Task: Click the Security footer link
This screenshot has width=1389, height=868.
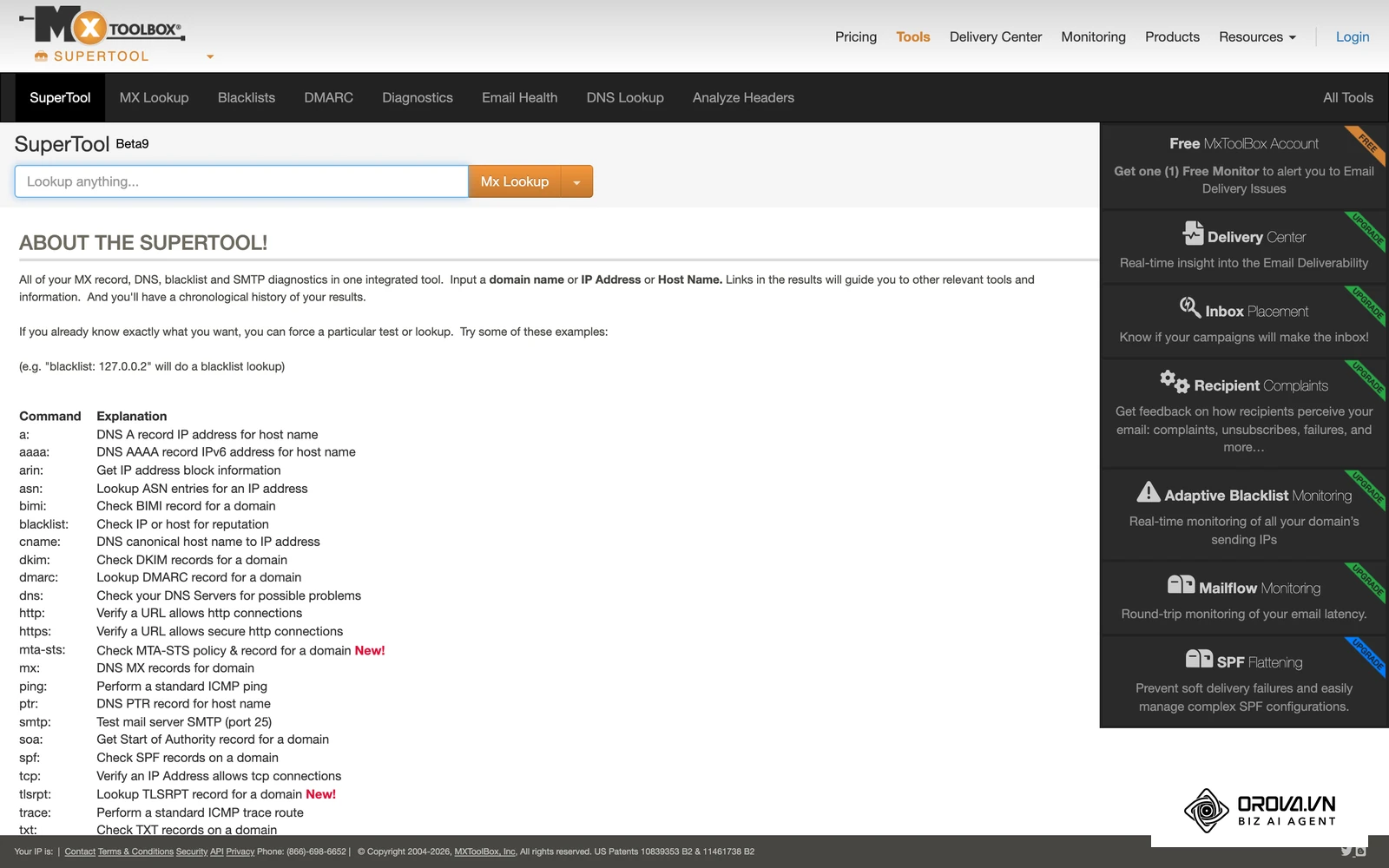Action: pyautogui.click(x=192, y=852)
